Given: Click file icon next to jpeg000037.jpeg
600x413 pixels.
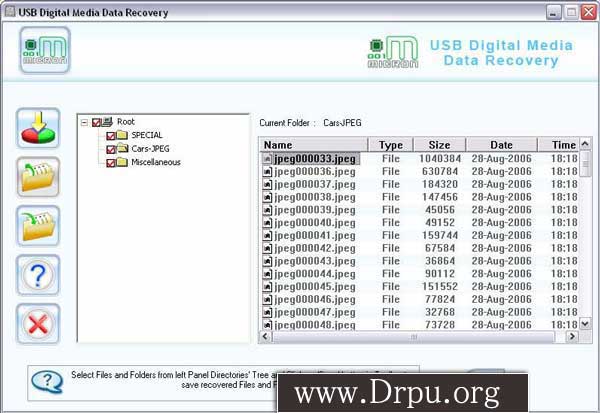Looking at the screenshot, I should click(x=267, y=184).
